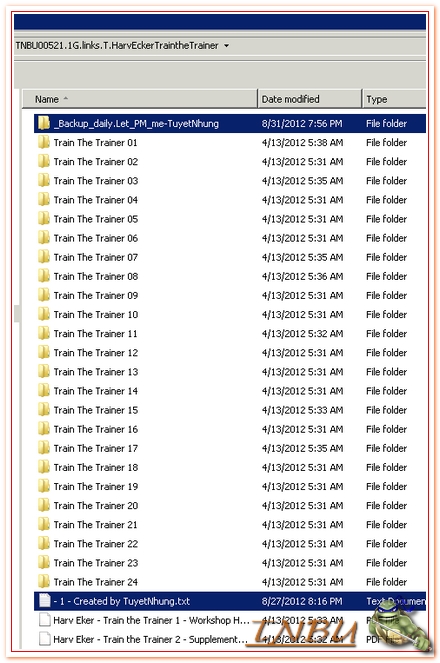Screen dimensions: 440x663
Task: Click File folder type of Train The Trainer 18
Action: 386,467
